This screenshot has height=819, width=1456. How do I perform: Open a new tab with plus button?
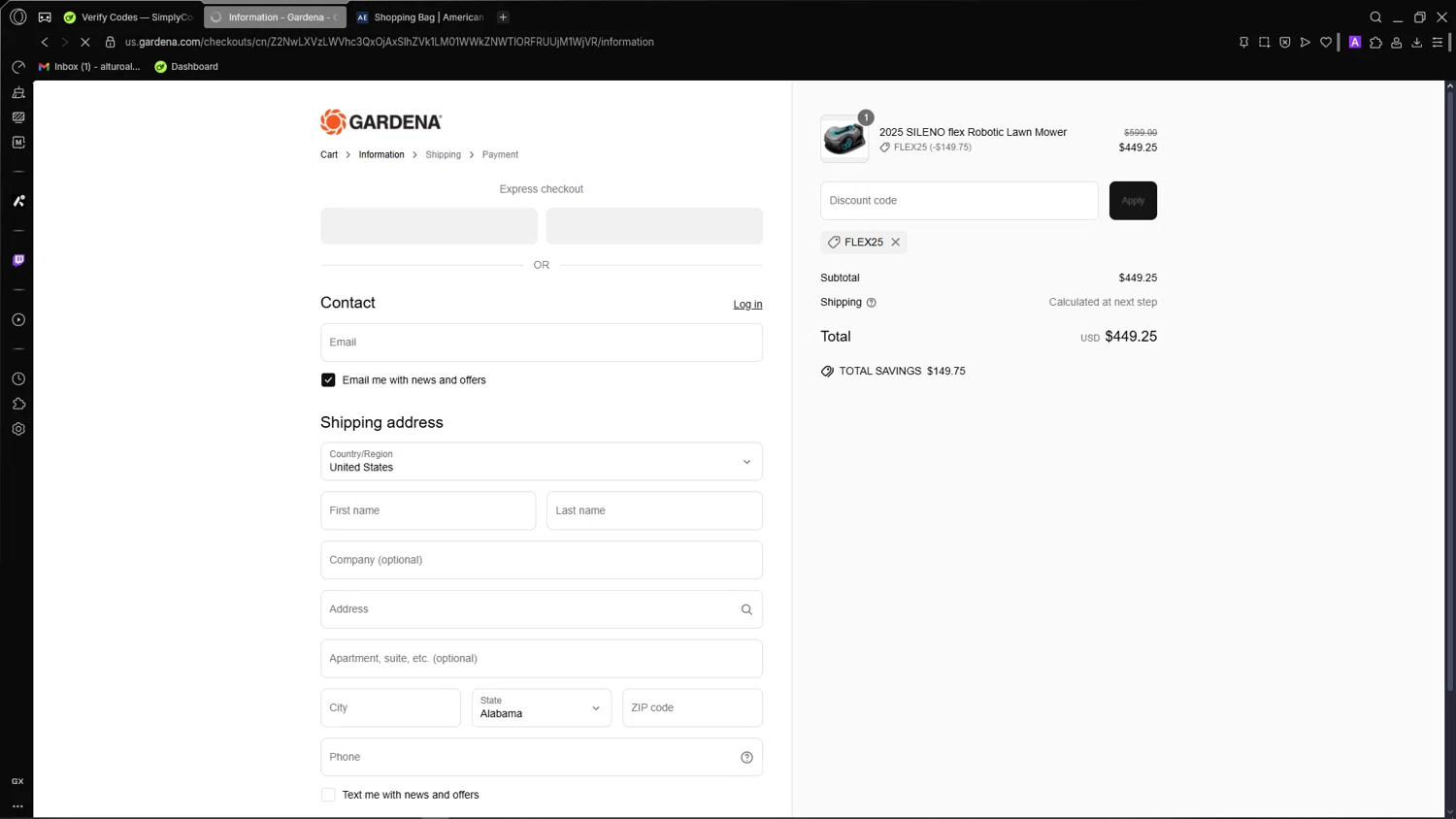(503, 17)
